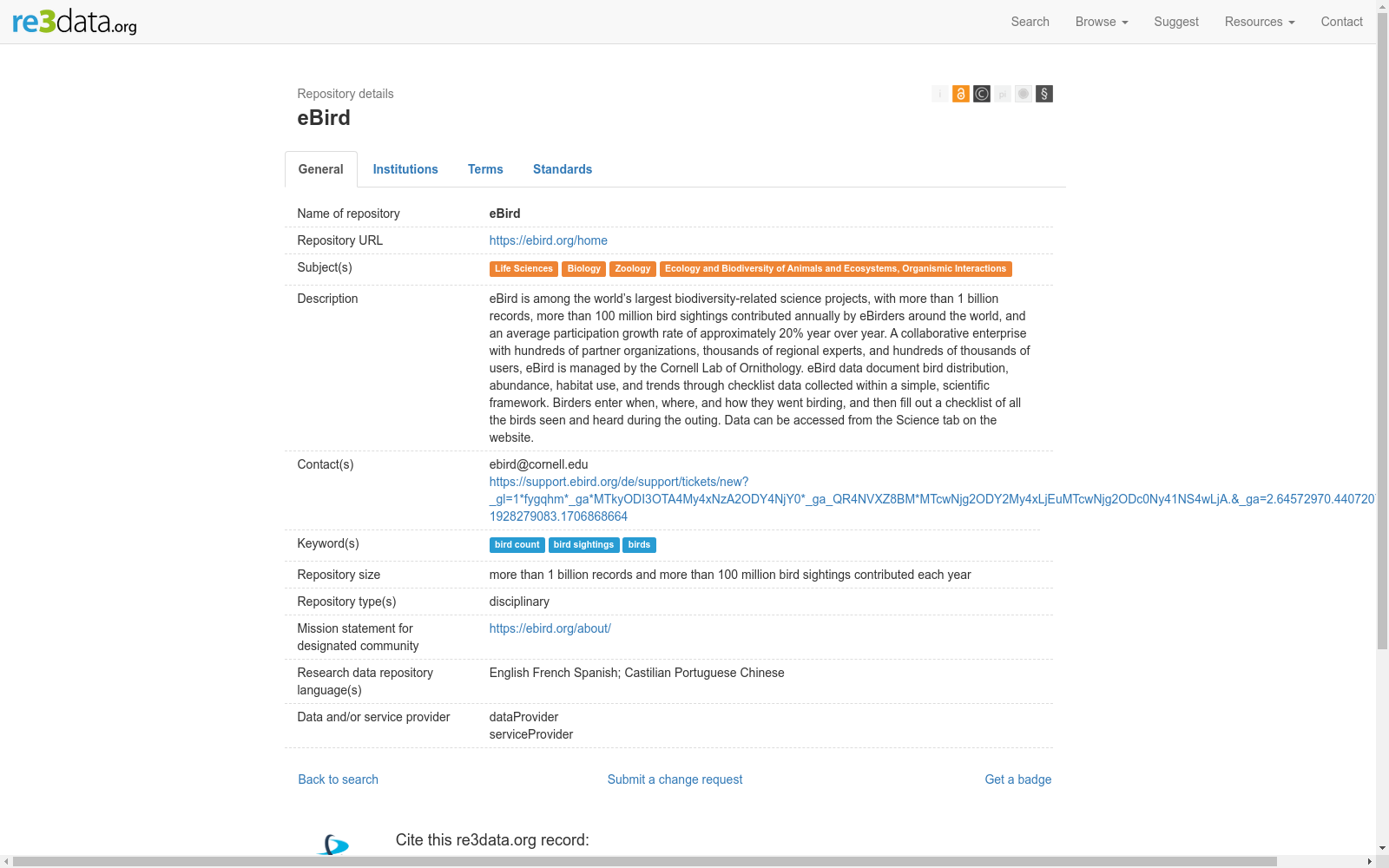Click the blue DataCite logo near citation
This screenshot has width=1389, height=868.
(x=334, y=844)
